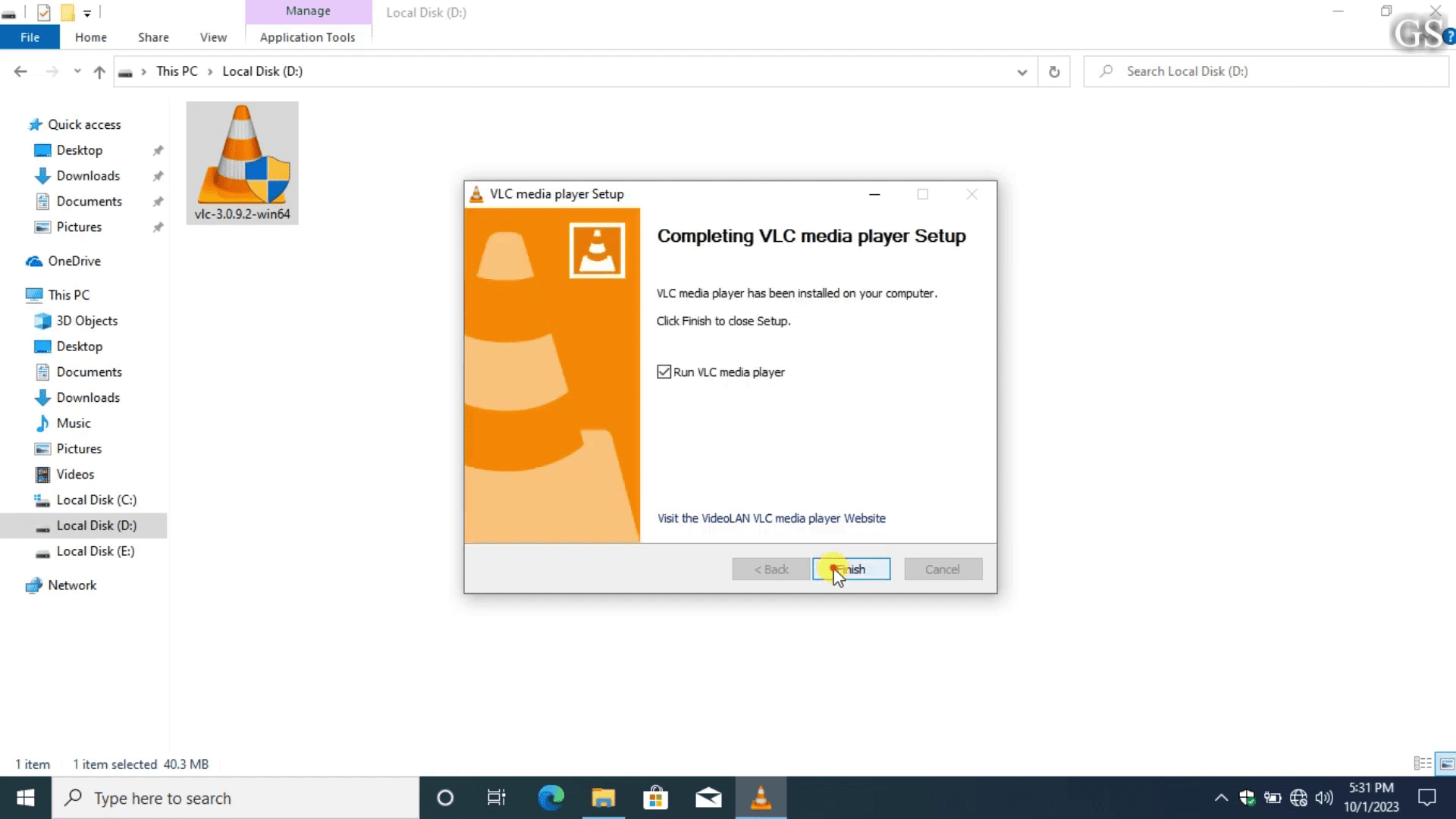Click the New folder quick access icon
The height and width of the screenshot is (819, 1456).
67,12
